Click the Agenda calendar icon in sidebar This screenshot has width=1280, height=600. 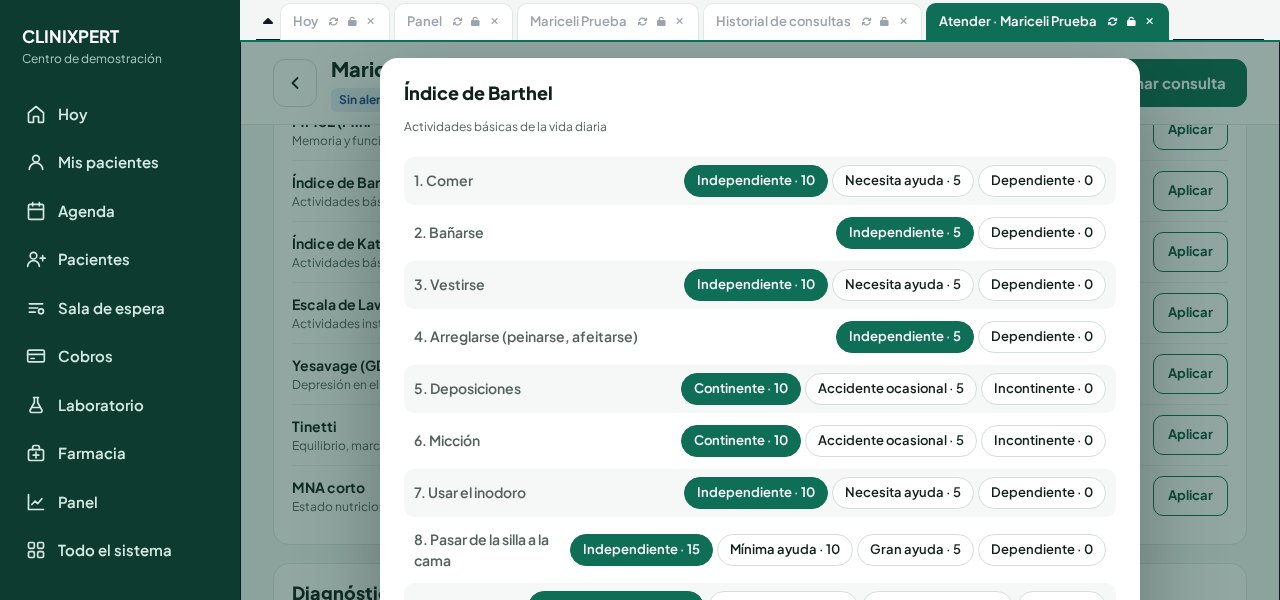click(36, 211)
